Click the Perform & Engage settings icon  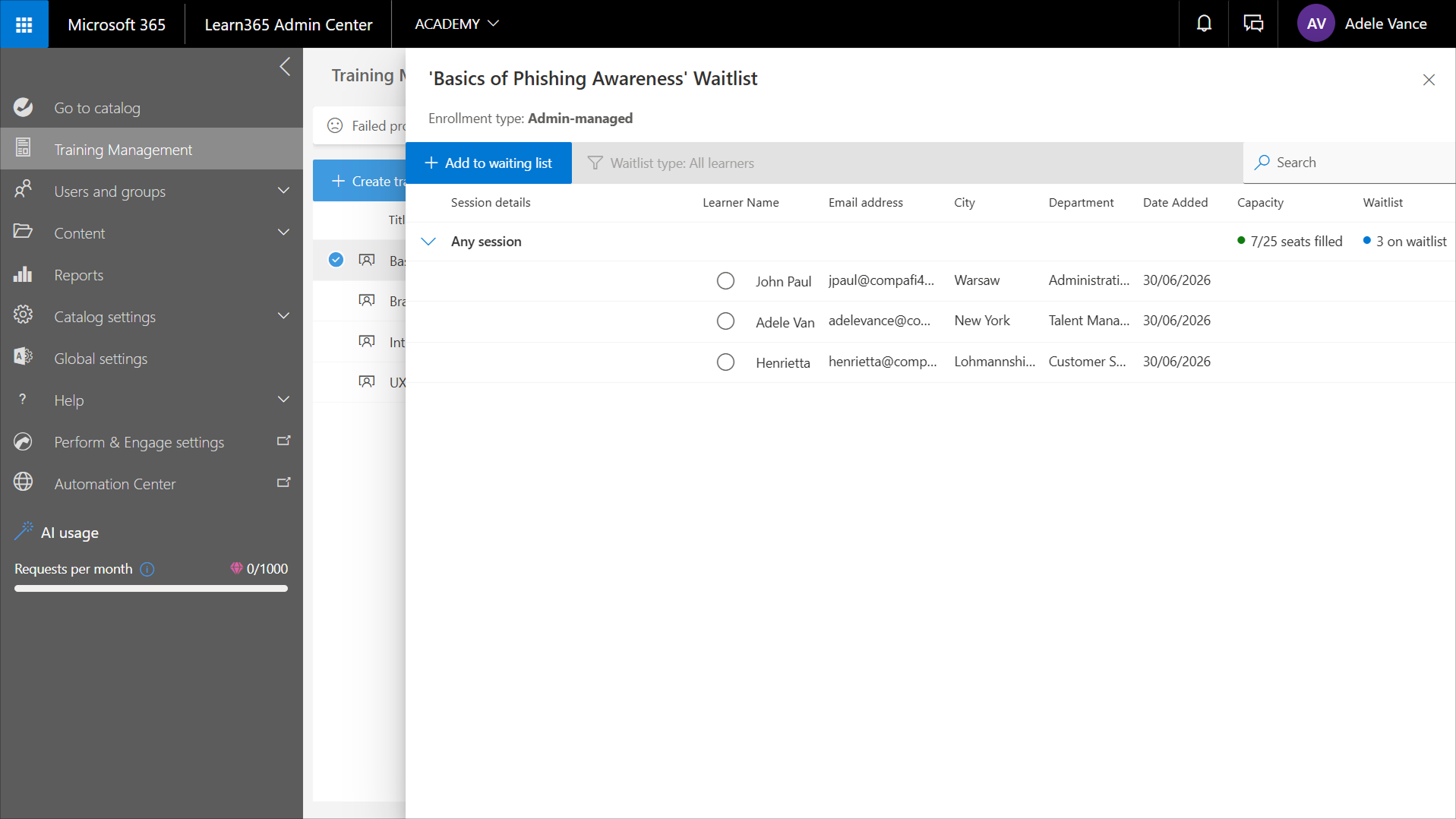coord(24,441)
